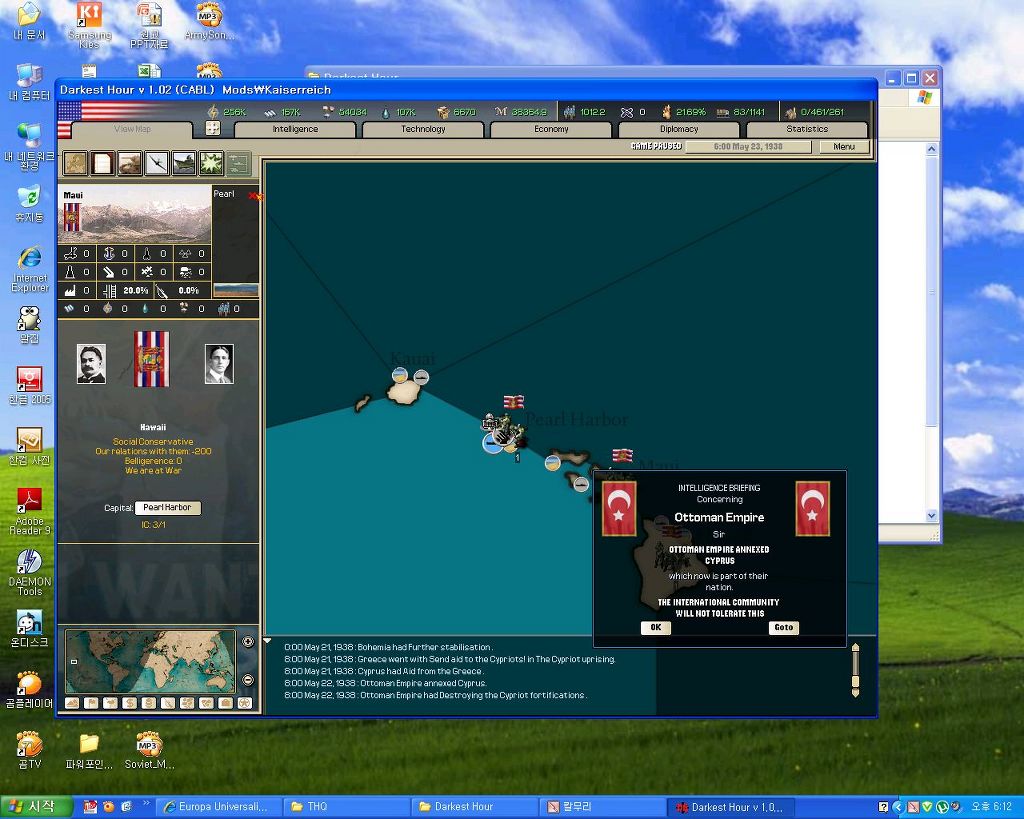Open Internet Explorer desktop icon
The image size is (1024, 819).
[x=29, y=268]
